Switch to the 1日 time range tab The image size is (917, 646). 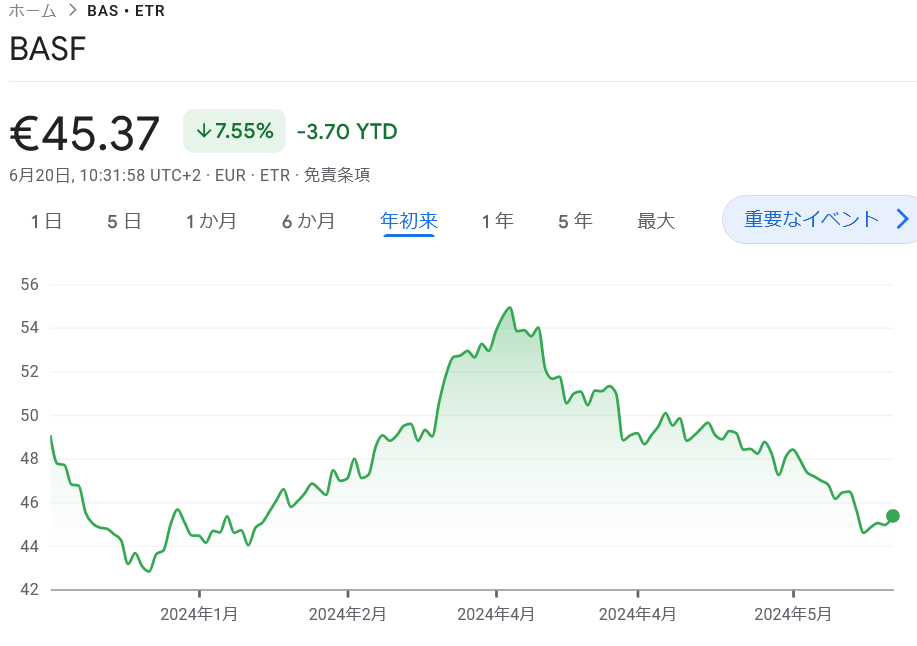click(x=44, y=221)
